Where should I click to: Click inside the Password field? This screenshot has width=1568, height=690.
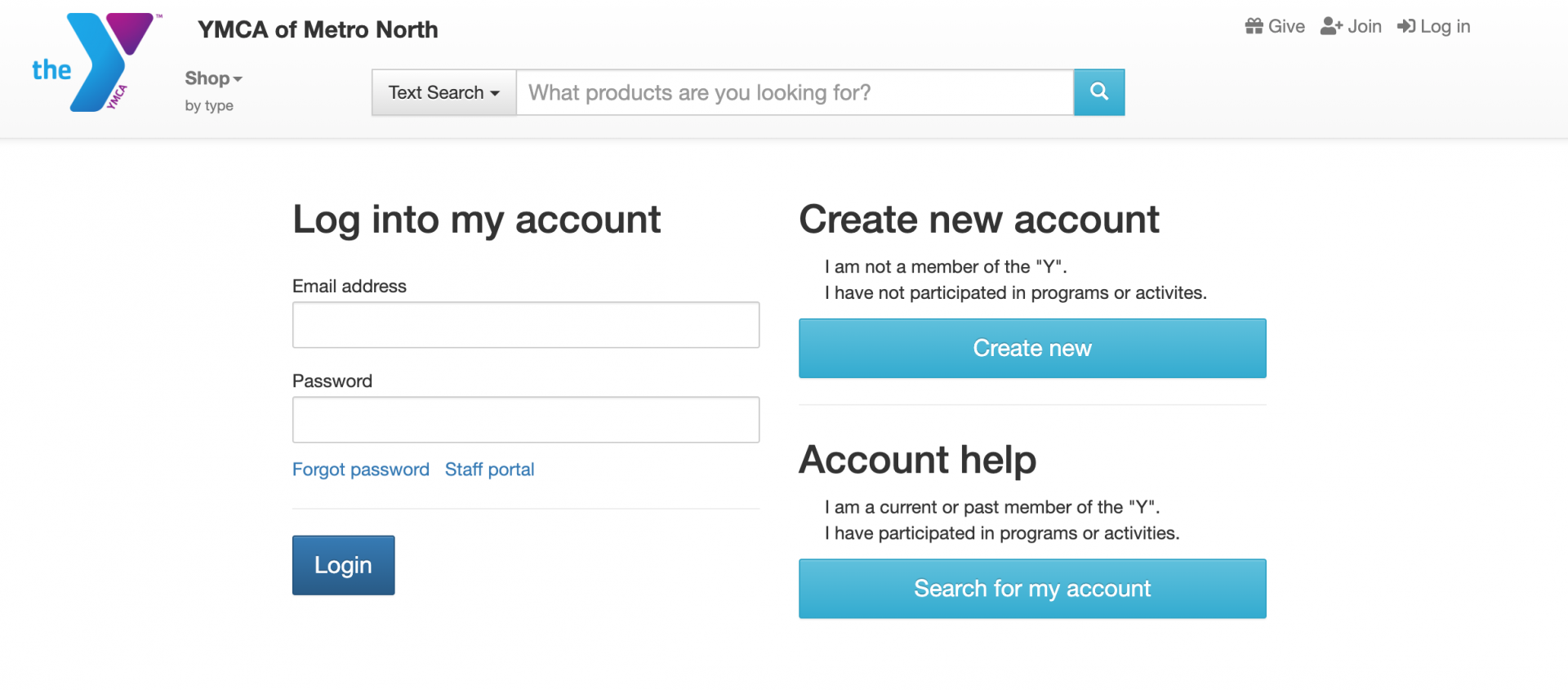[525, 419]
